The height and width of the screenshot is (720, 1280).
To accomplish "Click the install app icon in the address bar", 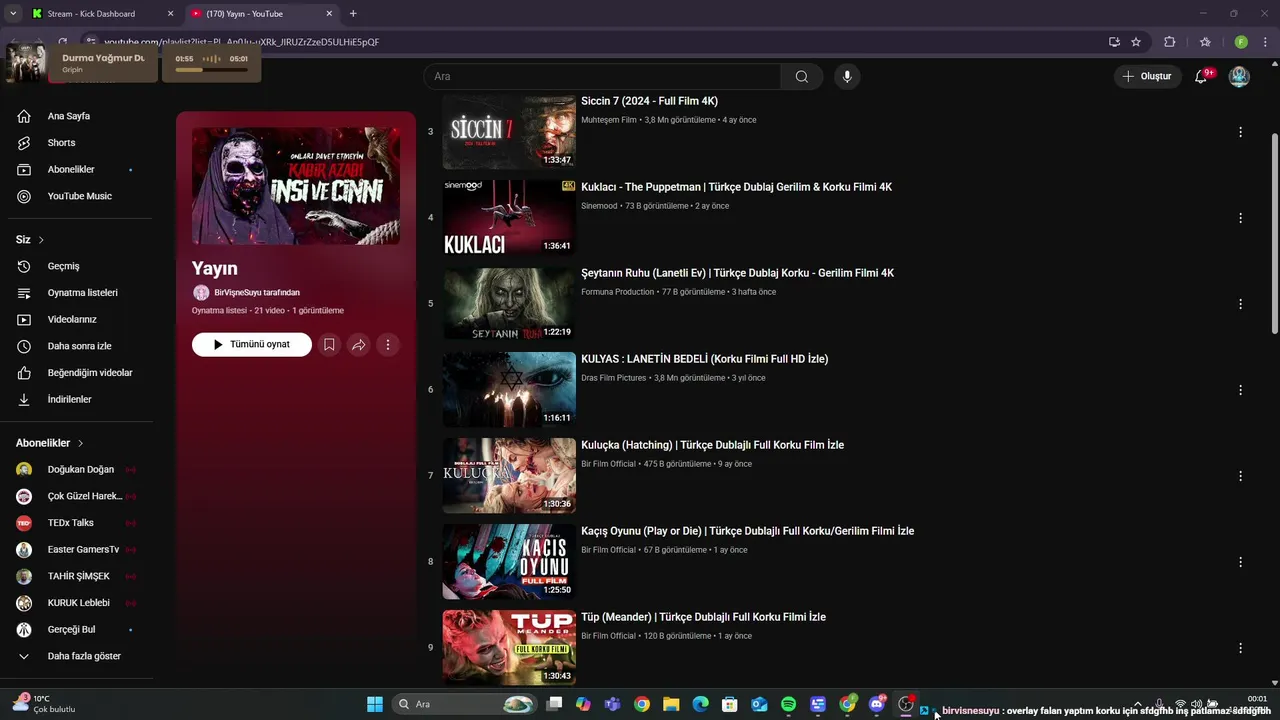I will pos(1114,42).
